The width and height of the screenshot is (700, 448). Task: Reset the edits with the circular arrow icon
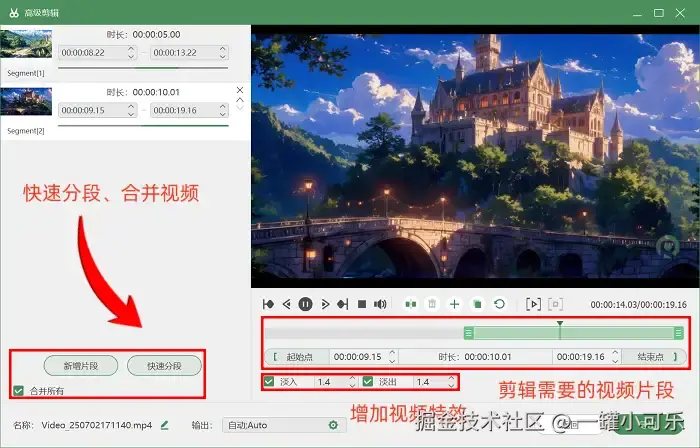click(500, 304)
